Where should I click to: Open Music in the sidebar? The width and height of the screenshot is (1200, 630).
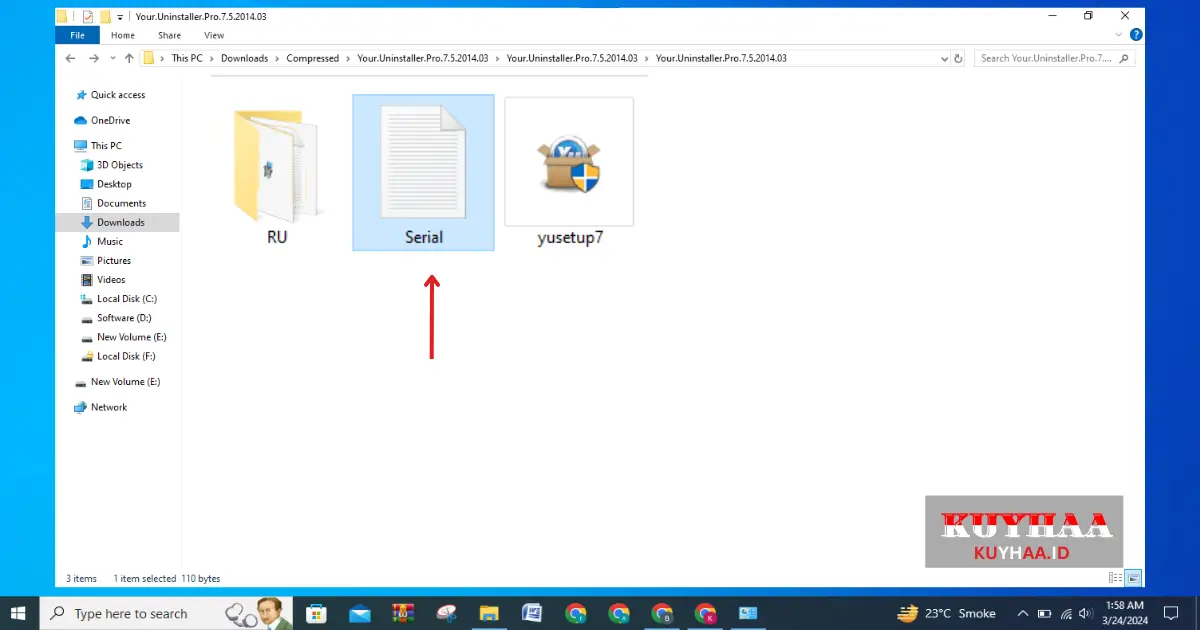102,241
